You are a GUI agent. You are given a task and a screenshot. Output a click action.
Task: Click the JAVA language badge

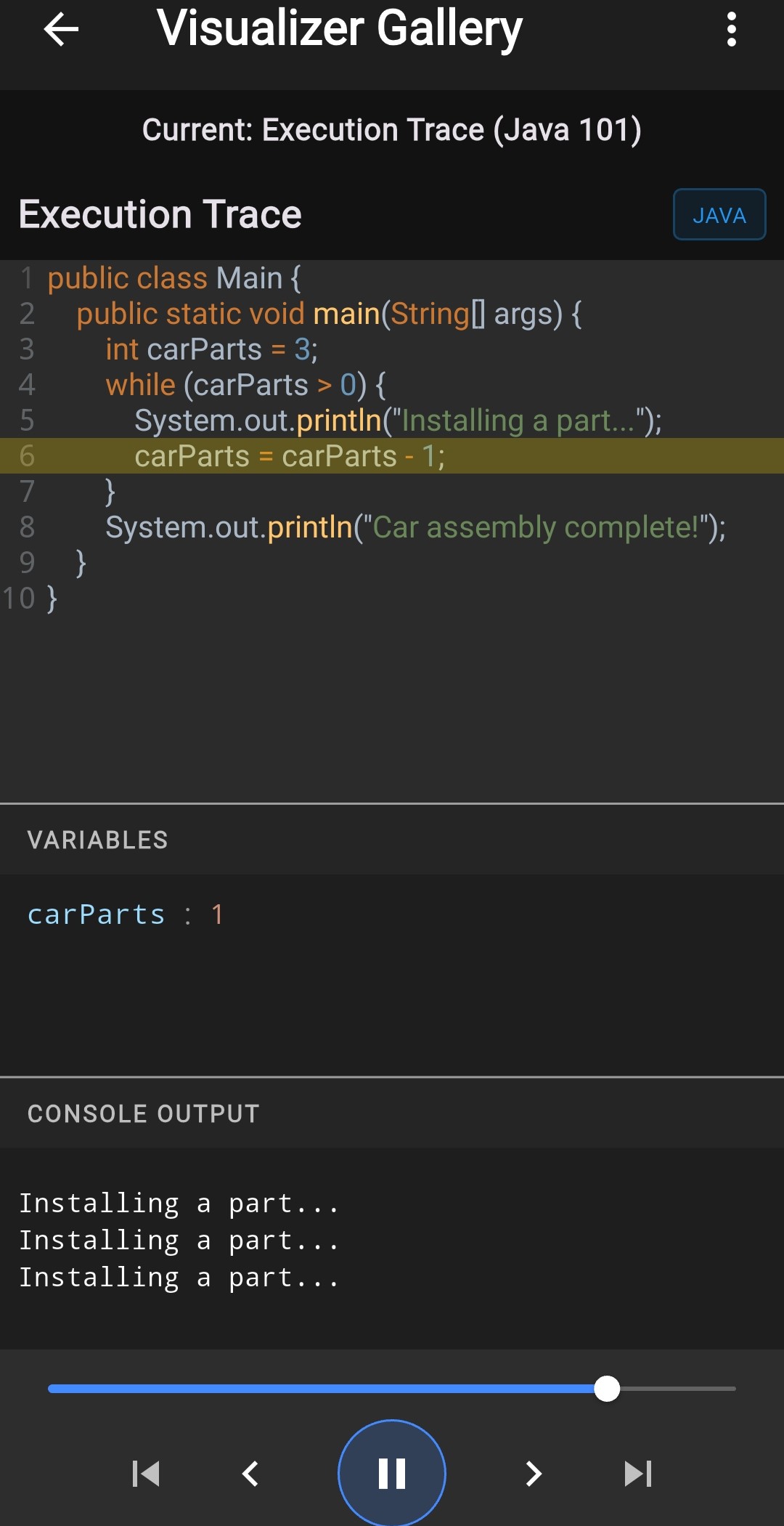[x=719, y=214]
